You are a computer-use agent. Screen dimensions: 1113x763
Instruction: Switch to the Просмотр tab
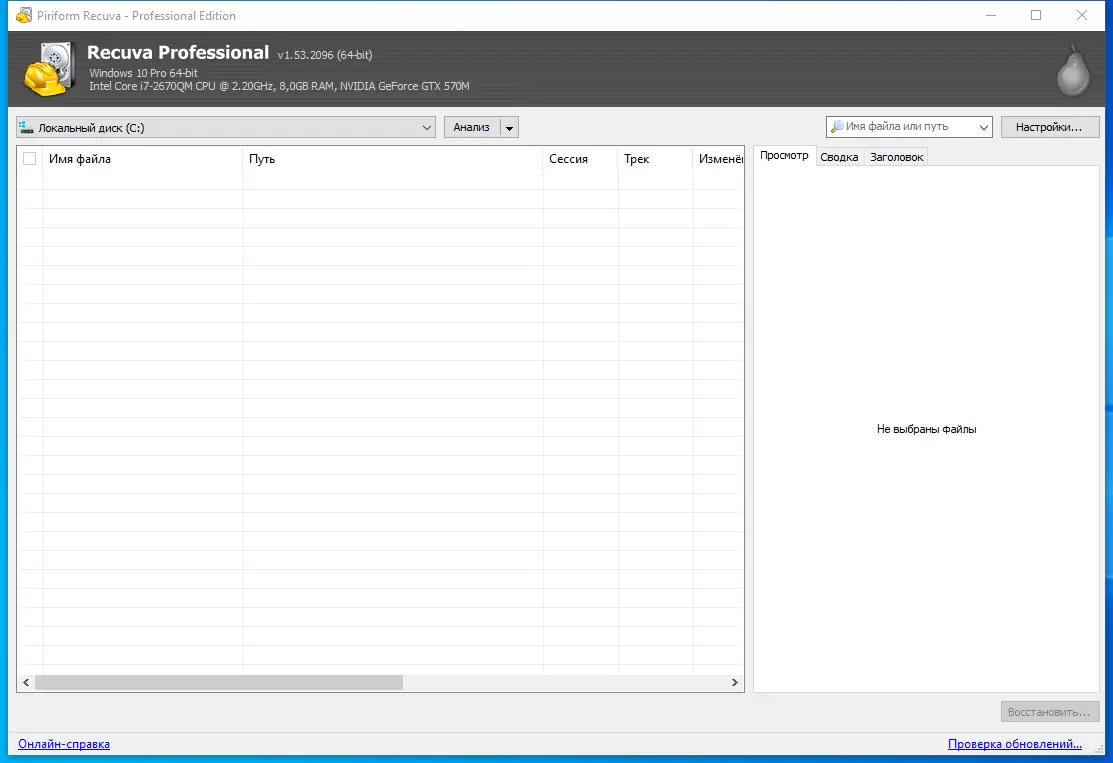(784, 155)
